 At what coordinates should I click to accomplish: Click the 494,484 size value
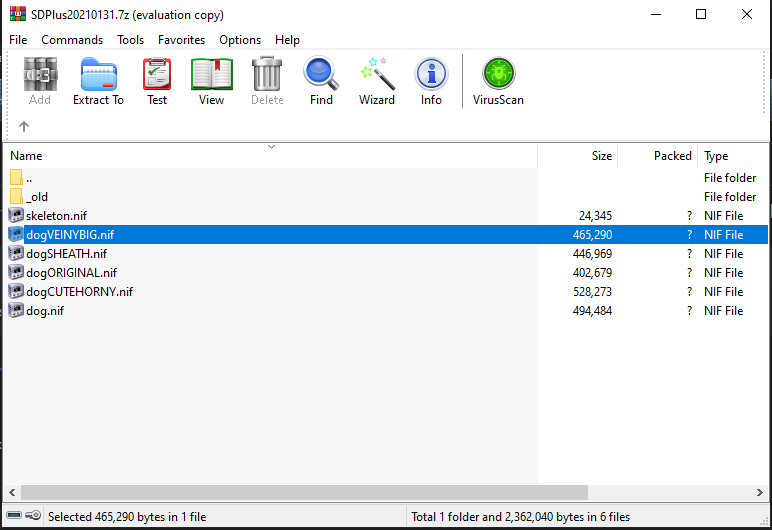pos(592,311)
